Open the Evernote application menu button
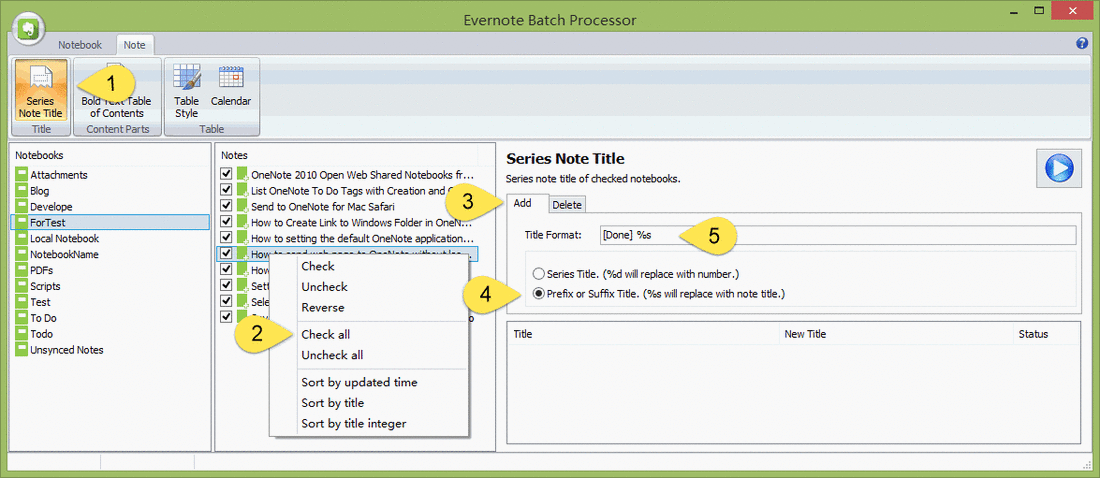This screenshot has width=1100, height=478. pyautogui.click(x=28, y=29)
